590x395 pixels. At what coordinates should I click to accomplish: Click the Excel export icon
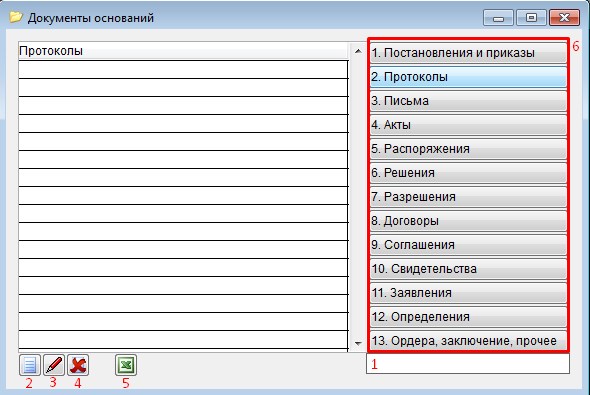pos(126,365)
